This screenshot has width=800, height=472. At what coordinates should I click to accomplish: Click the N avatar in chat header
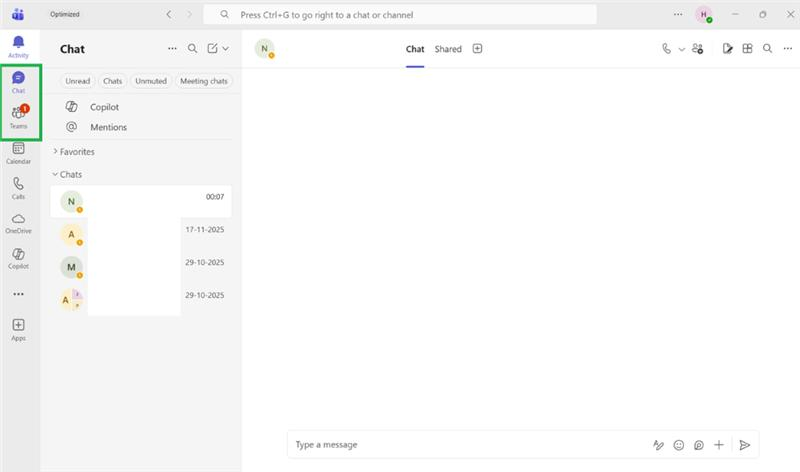pos(264,48)
